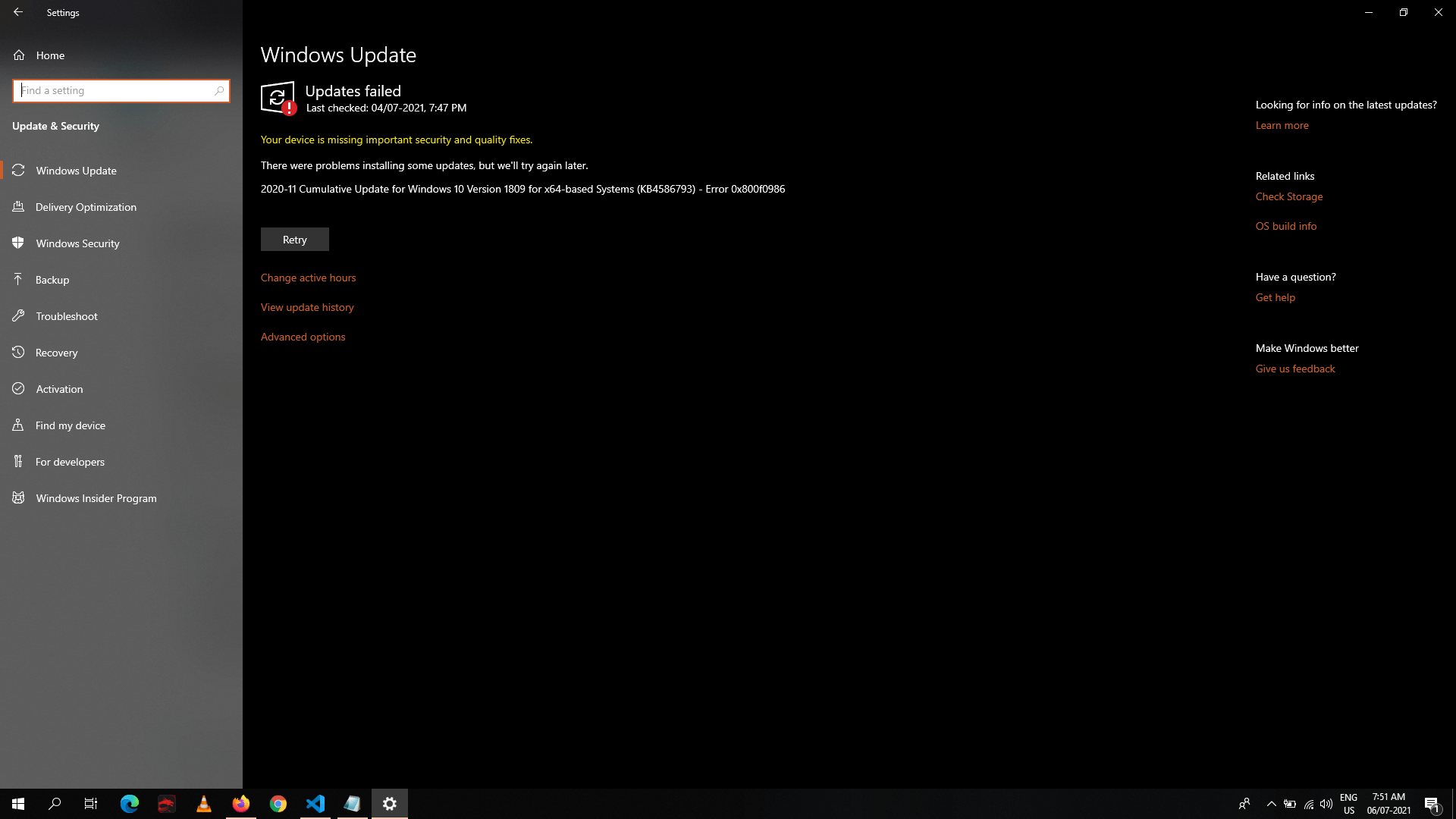1456x819 pixels.
Task: Open Windows Insider Program settings
Action: click(96, 497)
